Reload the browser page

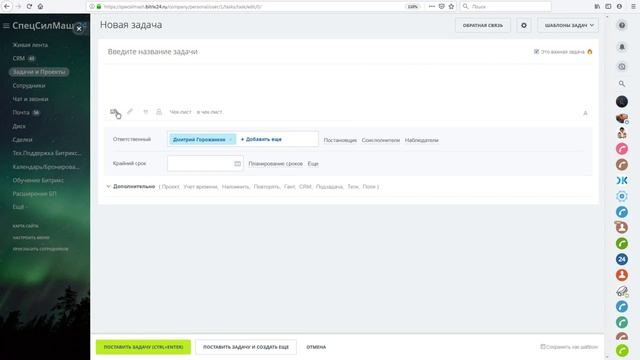(29, 7)
